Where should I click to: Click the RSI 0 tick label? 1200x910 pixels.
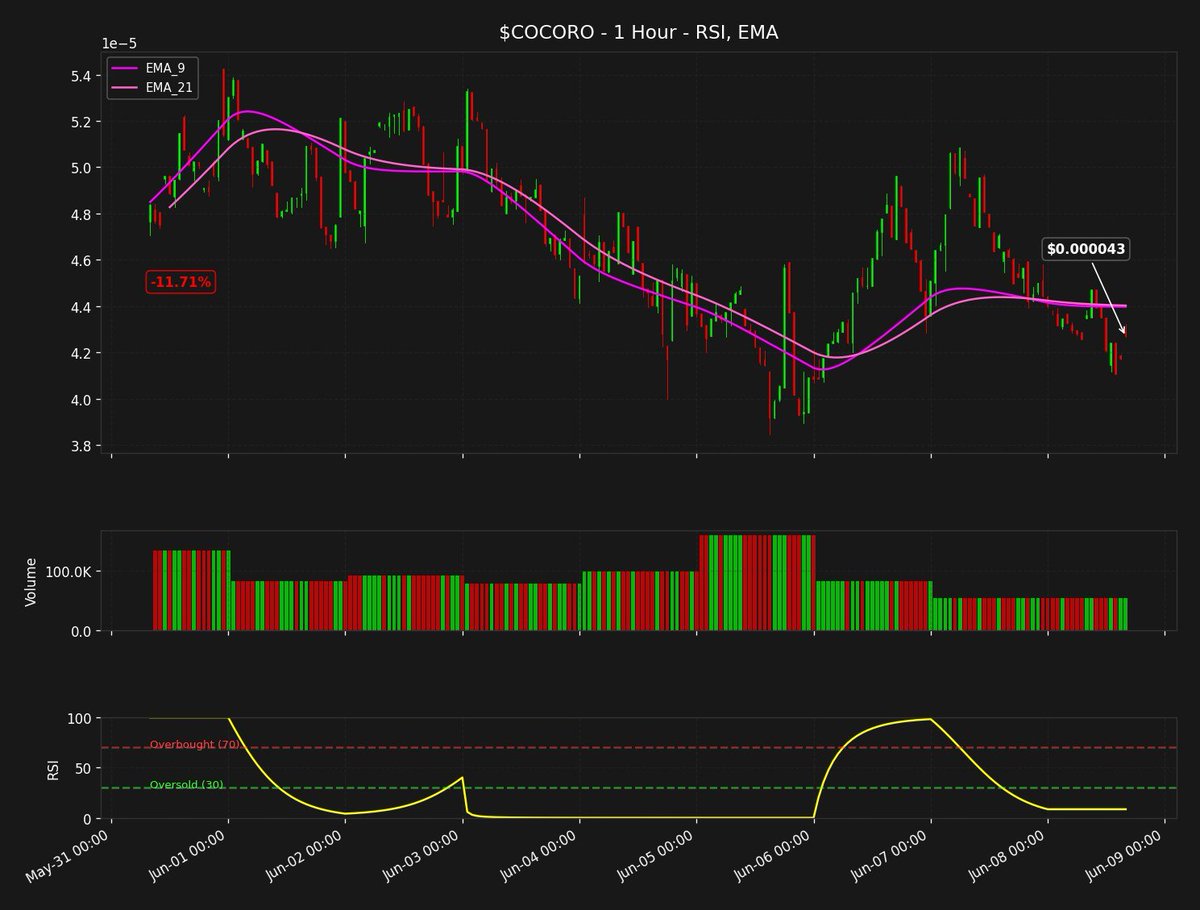point(89,818)
